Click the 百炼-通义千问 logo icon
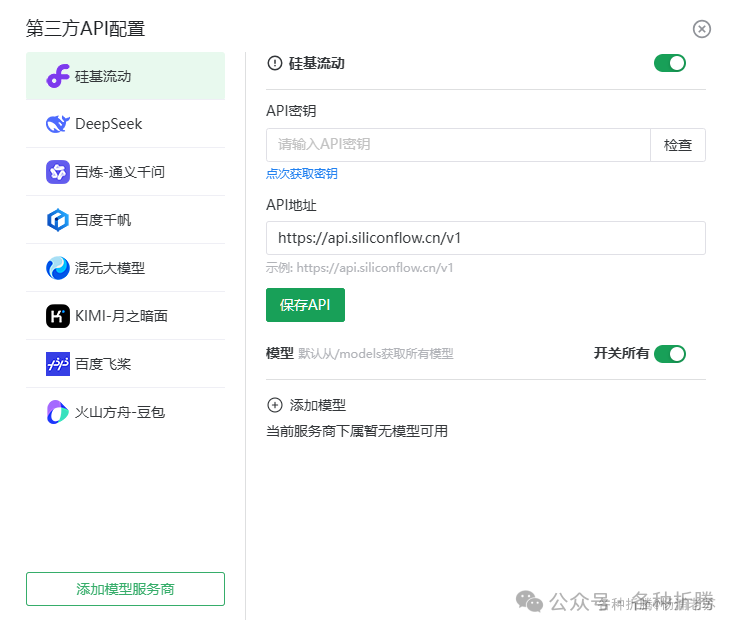This screenshot has width=737, height=631. coord(58,172)
